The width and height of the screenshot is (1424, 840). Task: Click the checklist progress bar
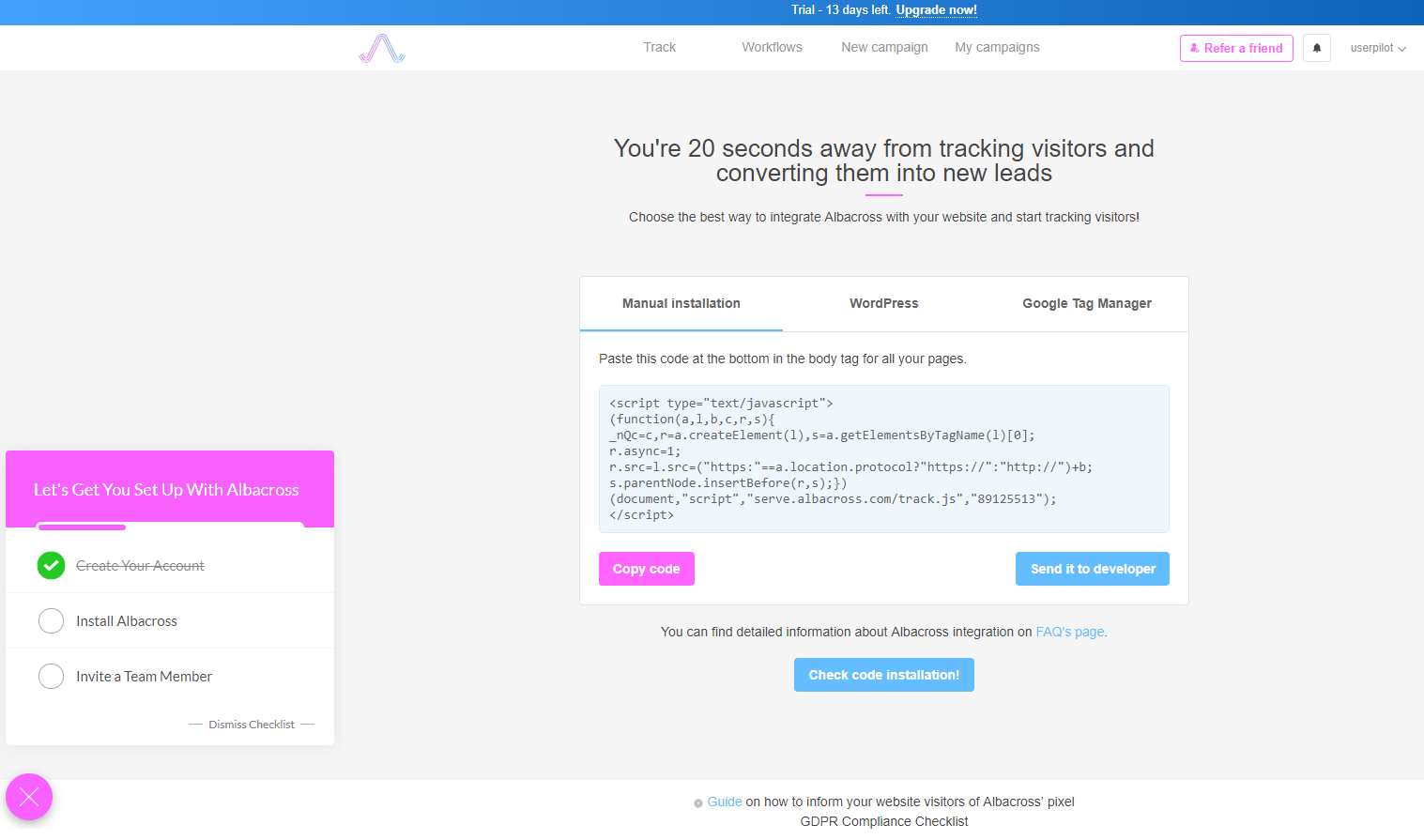170,527
